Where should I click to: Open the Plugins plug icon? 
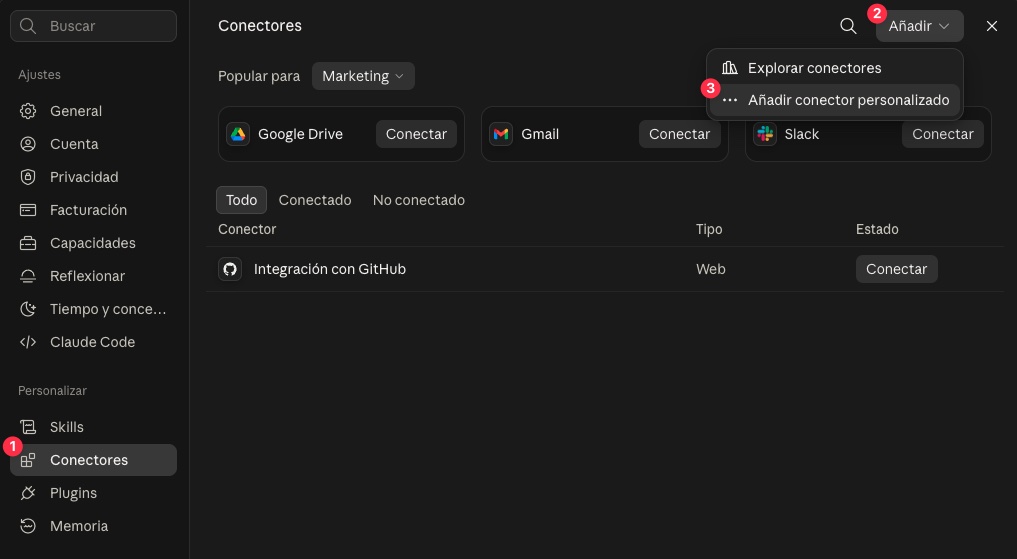(28, 493)
